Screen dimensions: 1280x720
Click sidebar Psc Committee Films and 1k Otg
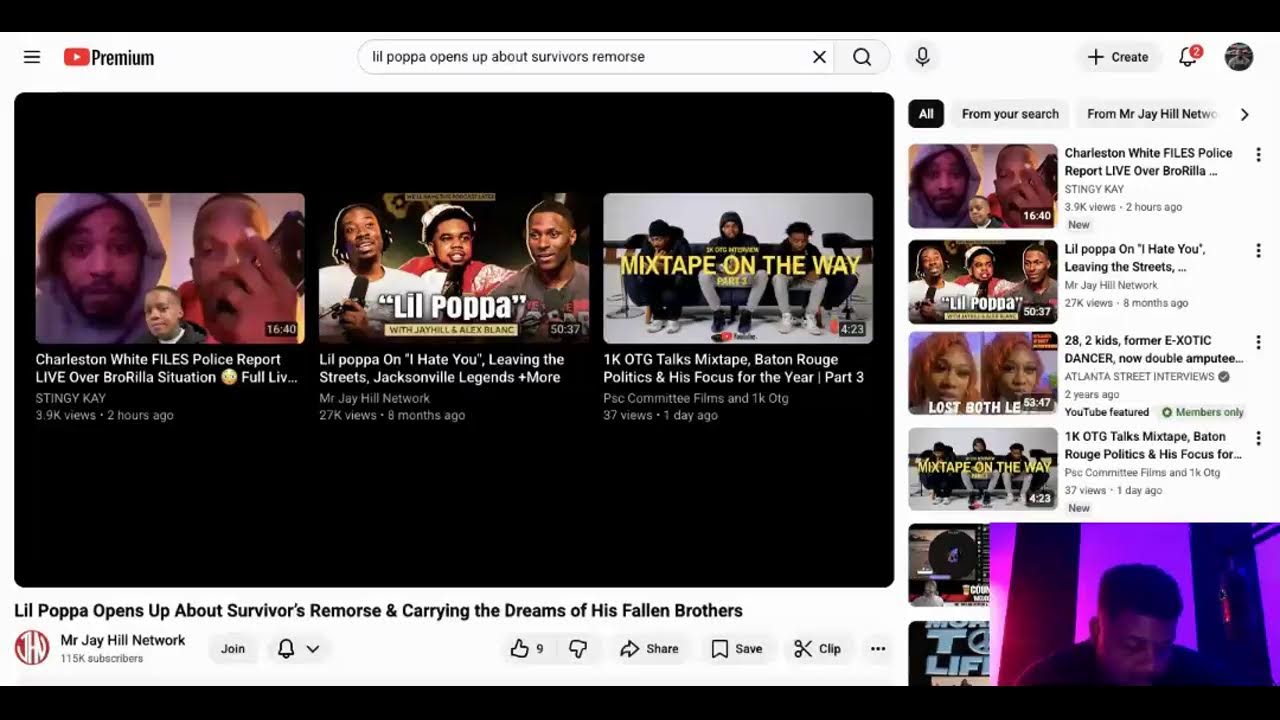click(x=1142, y=473)
